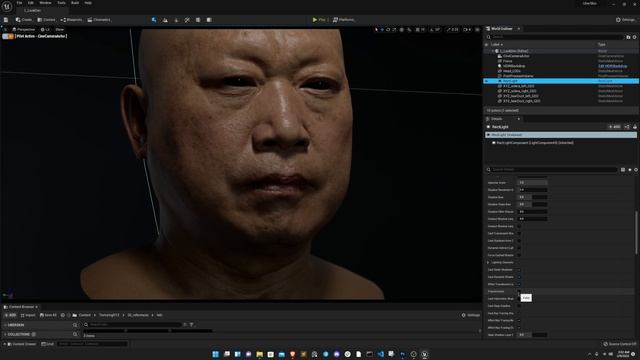Click the lock icon in Details panel
Screen dimensions: 640x360
pyautogui.click(x=635, y=127)
